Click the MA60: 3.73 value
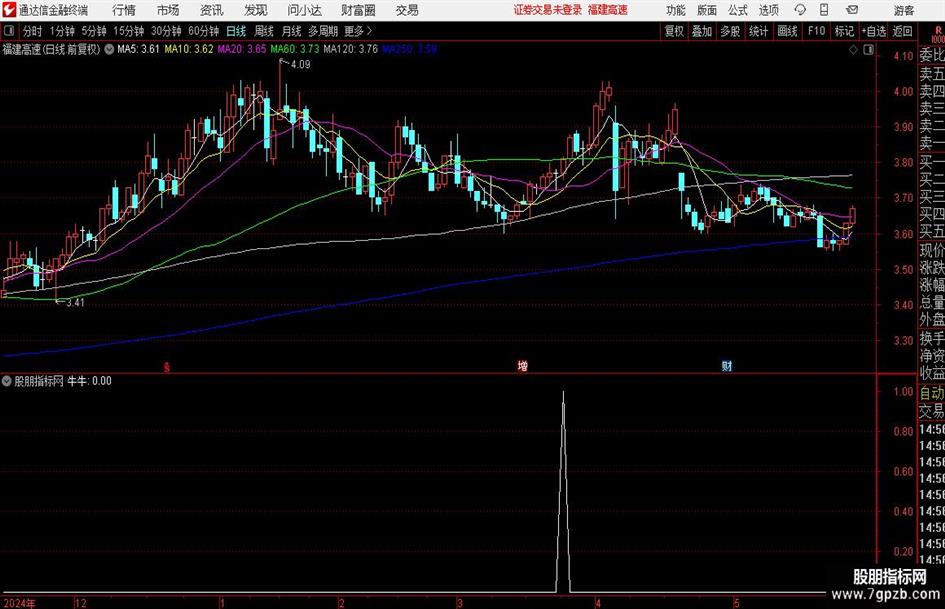The image size is (945, 609). pyautogui.click(x=295, y=49)
